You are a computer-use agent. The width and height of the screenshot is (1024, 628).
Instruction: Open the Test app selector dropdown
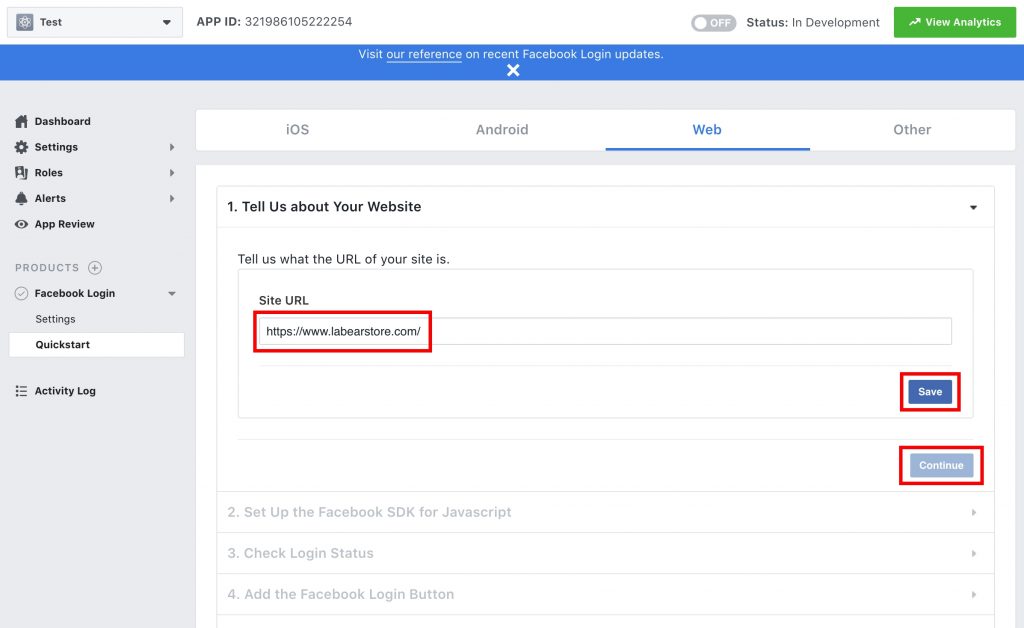pos(95,22)
